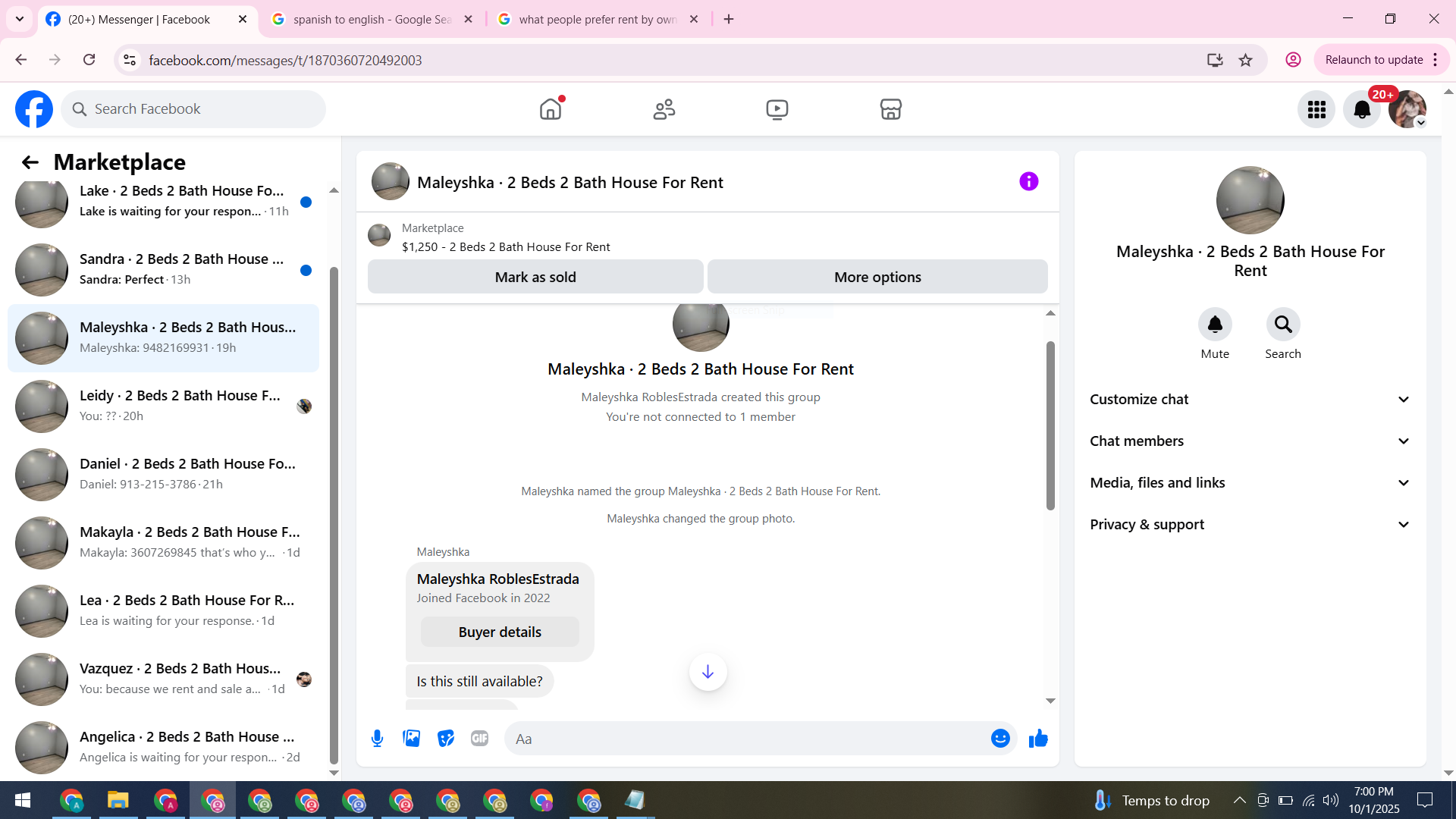The image size is (1456, 819).
Task: Choose a sticker using sticker icon
Action: pyautogui.click(x=446, y=739)
